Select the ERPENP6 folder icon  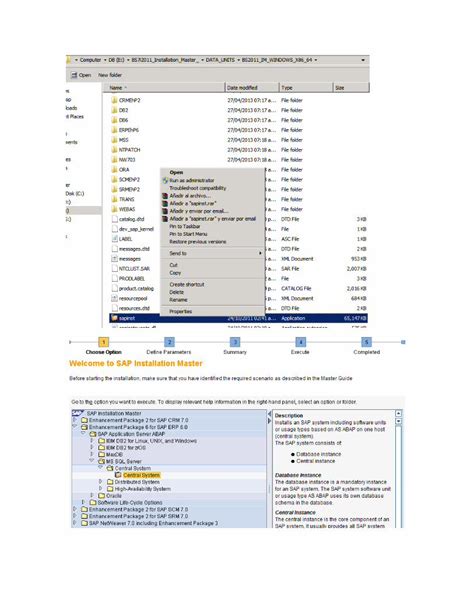click(114, 130)
